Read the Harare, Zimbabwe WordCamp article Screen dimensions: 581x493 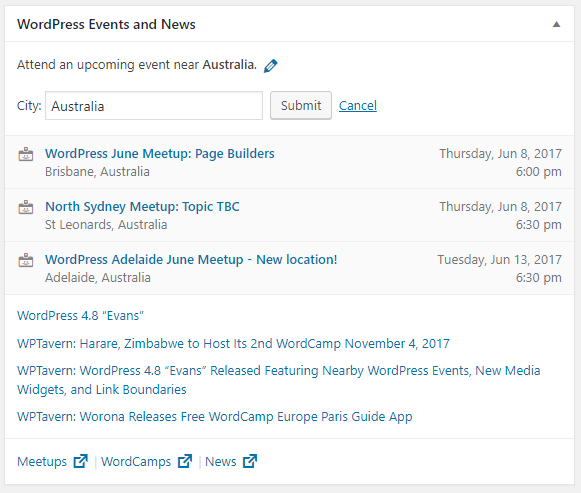coord(233,344)
